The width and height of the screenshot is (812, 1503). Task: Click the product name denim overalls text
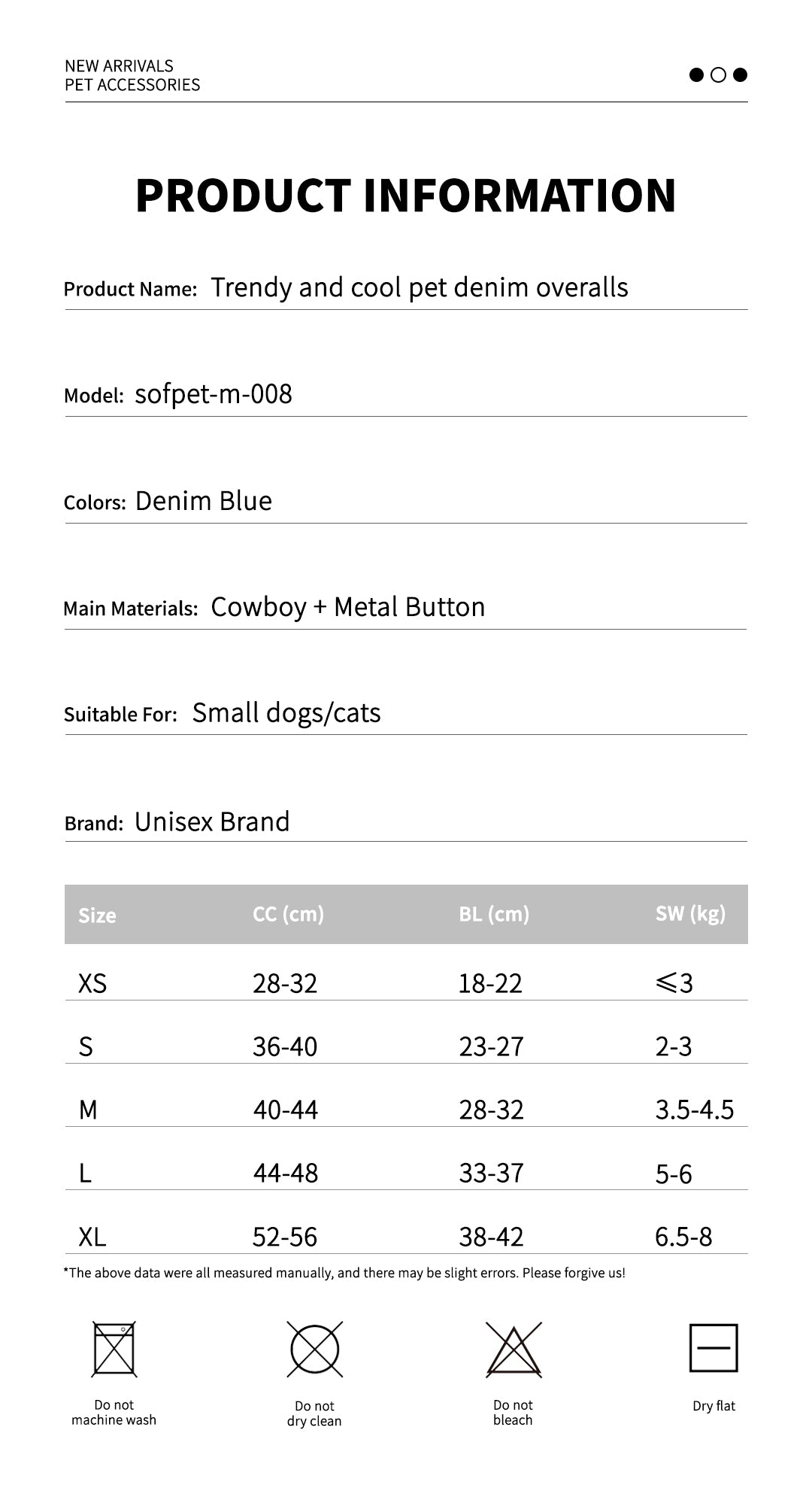click(x=420, y=287)
